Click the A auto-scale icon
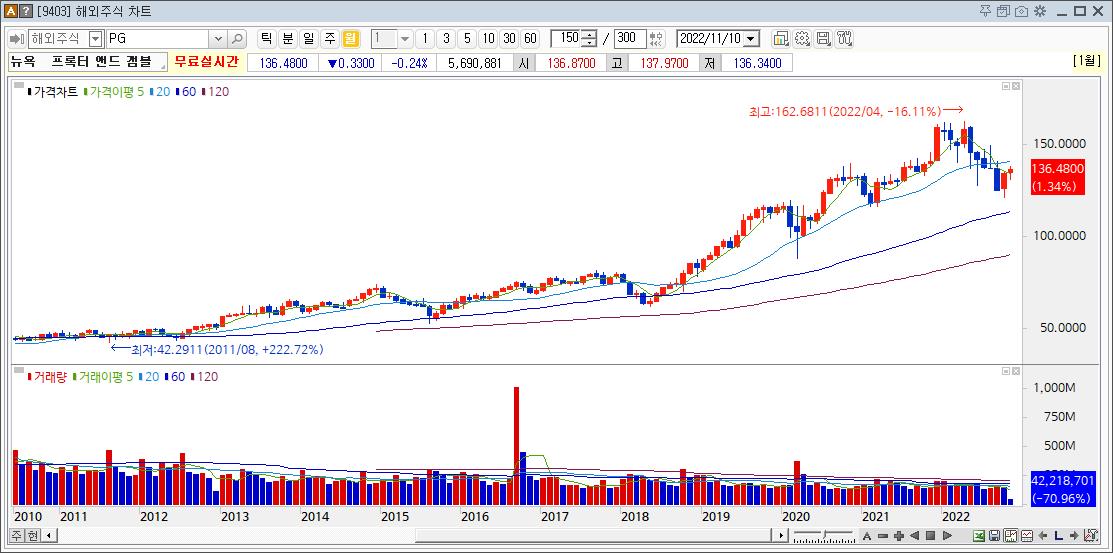Viewport: 1113px width, 553px height. coord(867,535)
